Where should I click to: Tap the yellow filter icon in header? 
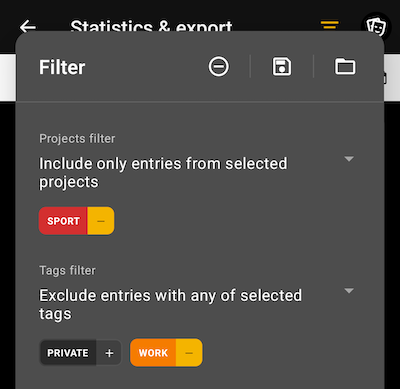pos(329,25)
